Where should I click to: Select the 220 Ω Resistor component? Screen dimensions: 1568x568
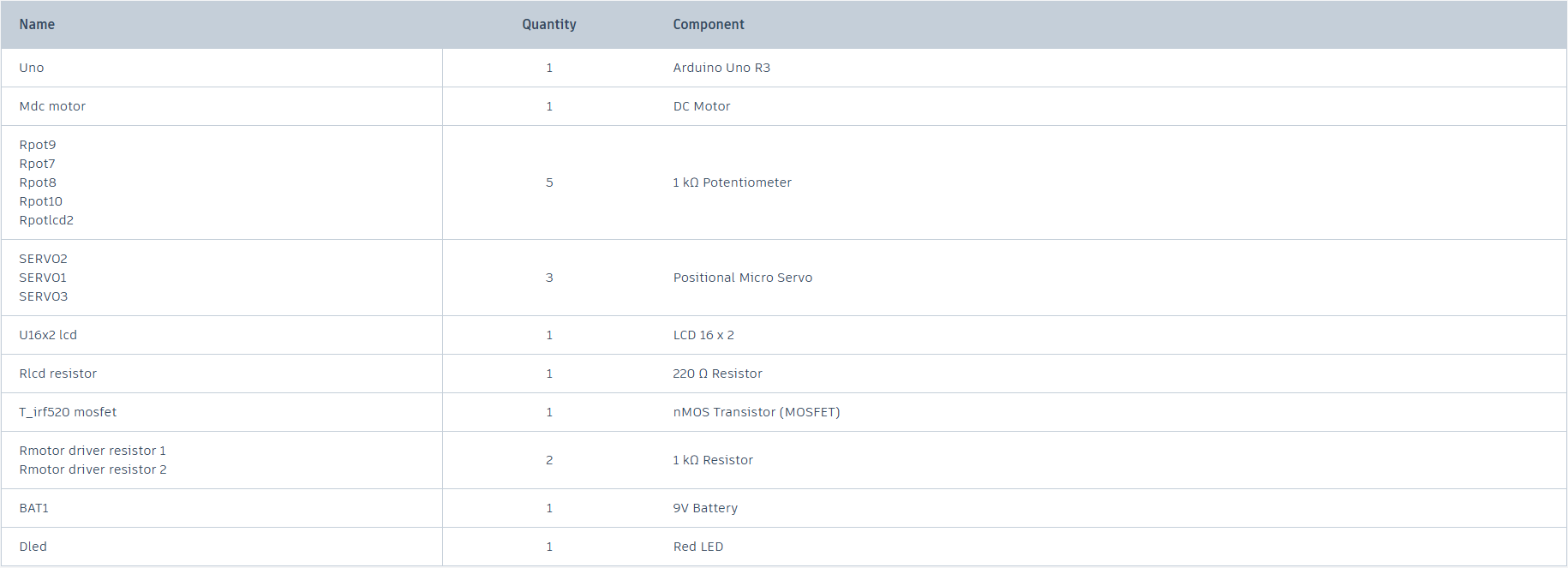717,374
